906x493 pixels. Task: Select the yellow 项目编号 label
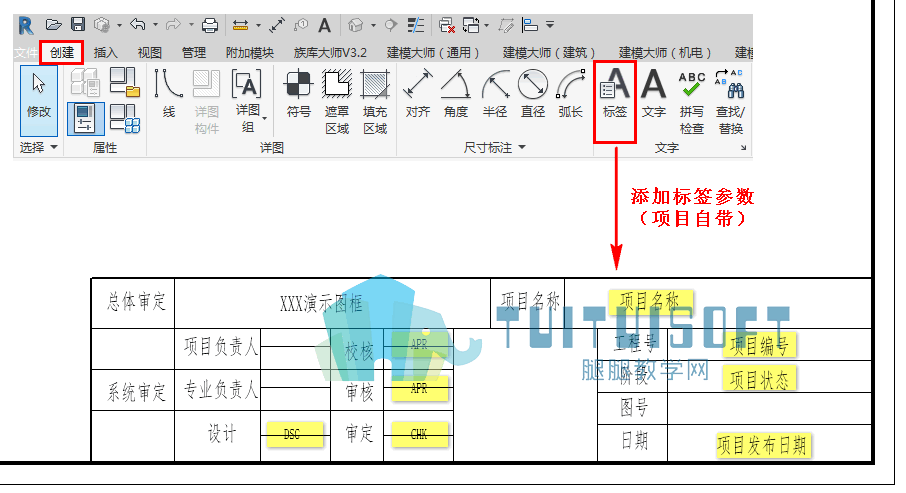(759, 346)
